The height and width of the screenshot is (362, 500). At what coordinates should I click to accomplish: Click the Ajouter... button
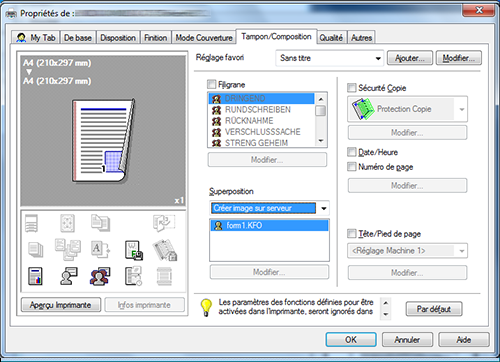410,58
